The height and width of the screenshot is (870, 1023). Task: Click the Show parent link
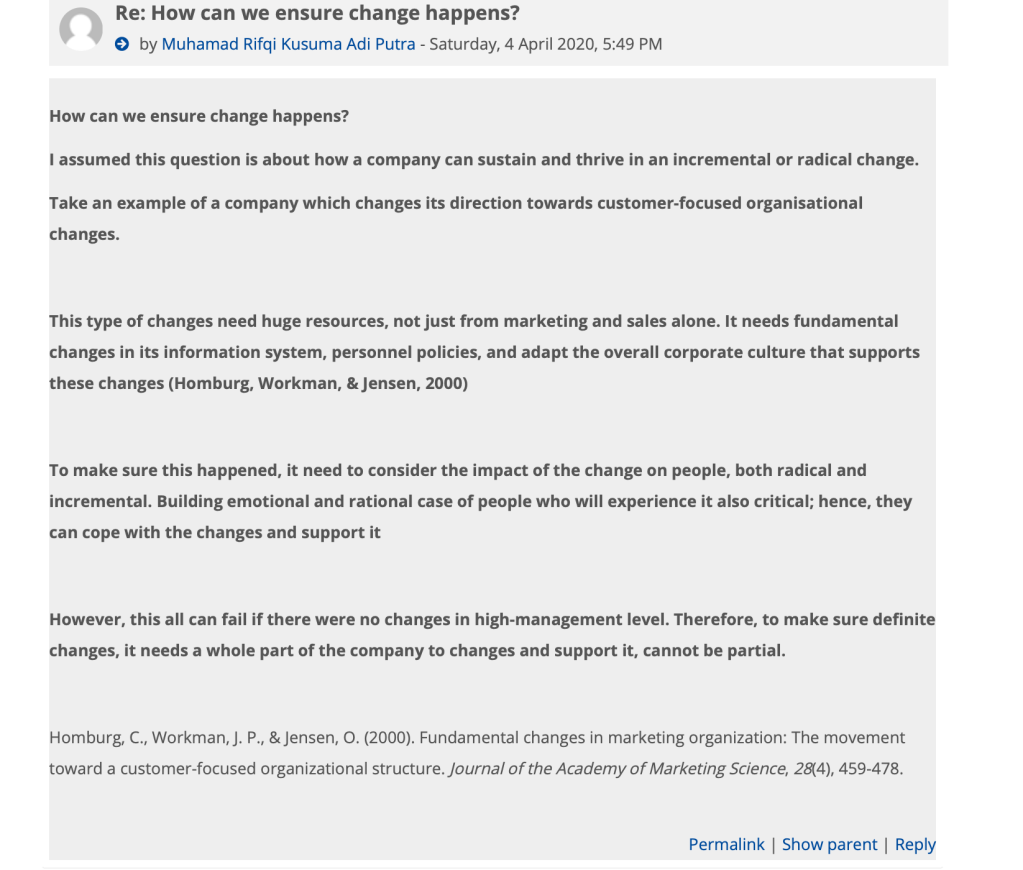(829, 844)
